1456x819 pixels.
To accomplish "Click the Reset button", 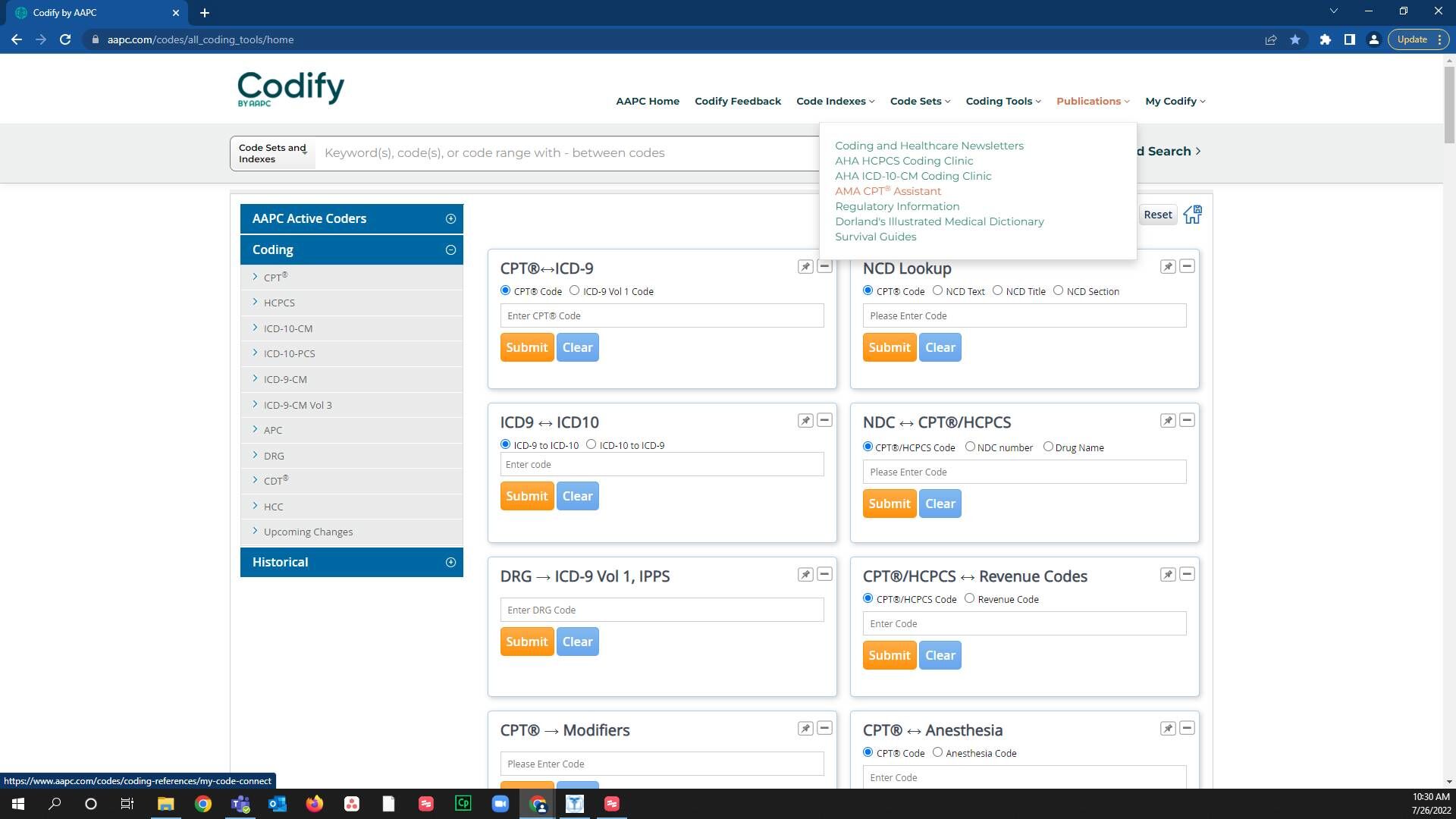I will click(1157, 215).
